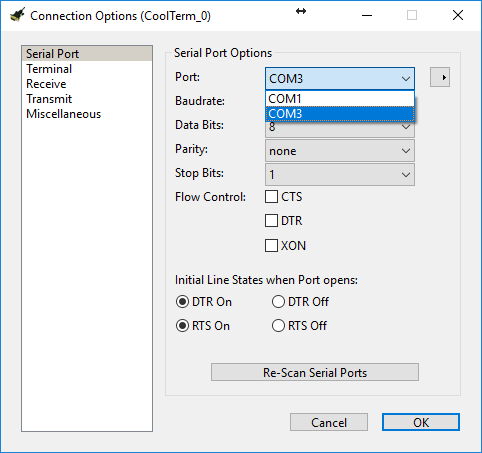
Task: Select the DTR Off radio button
Action: [x=278, y=302]
